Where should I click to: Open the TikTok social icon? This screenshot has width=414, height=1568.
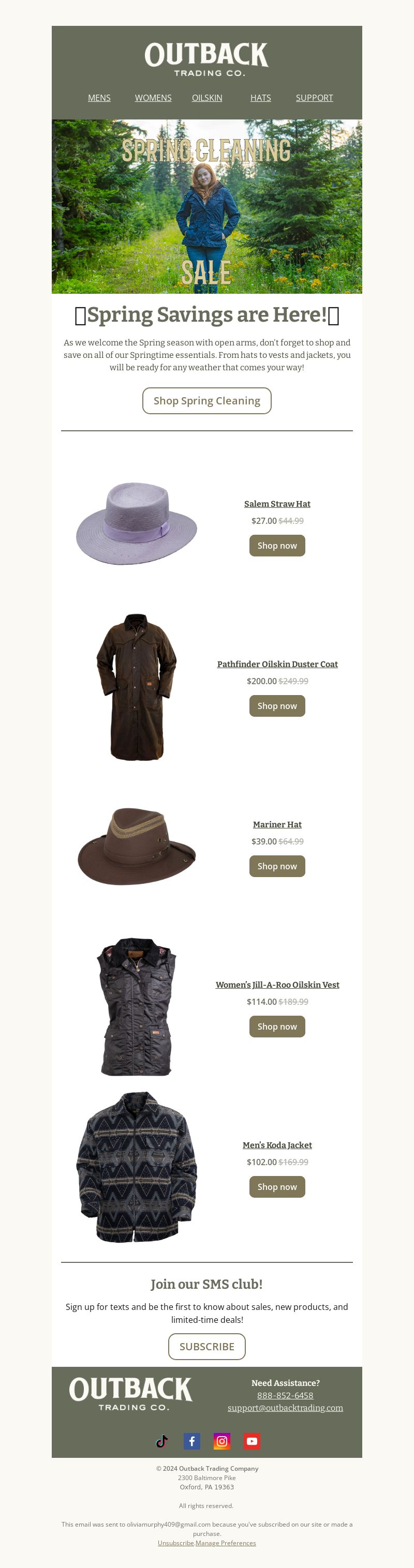[162, 1441]
